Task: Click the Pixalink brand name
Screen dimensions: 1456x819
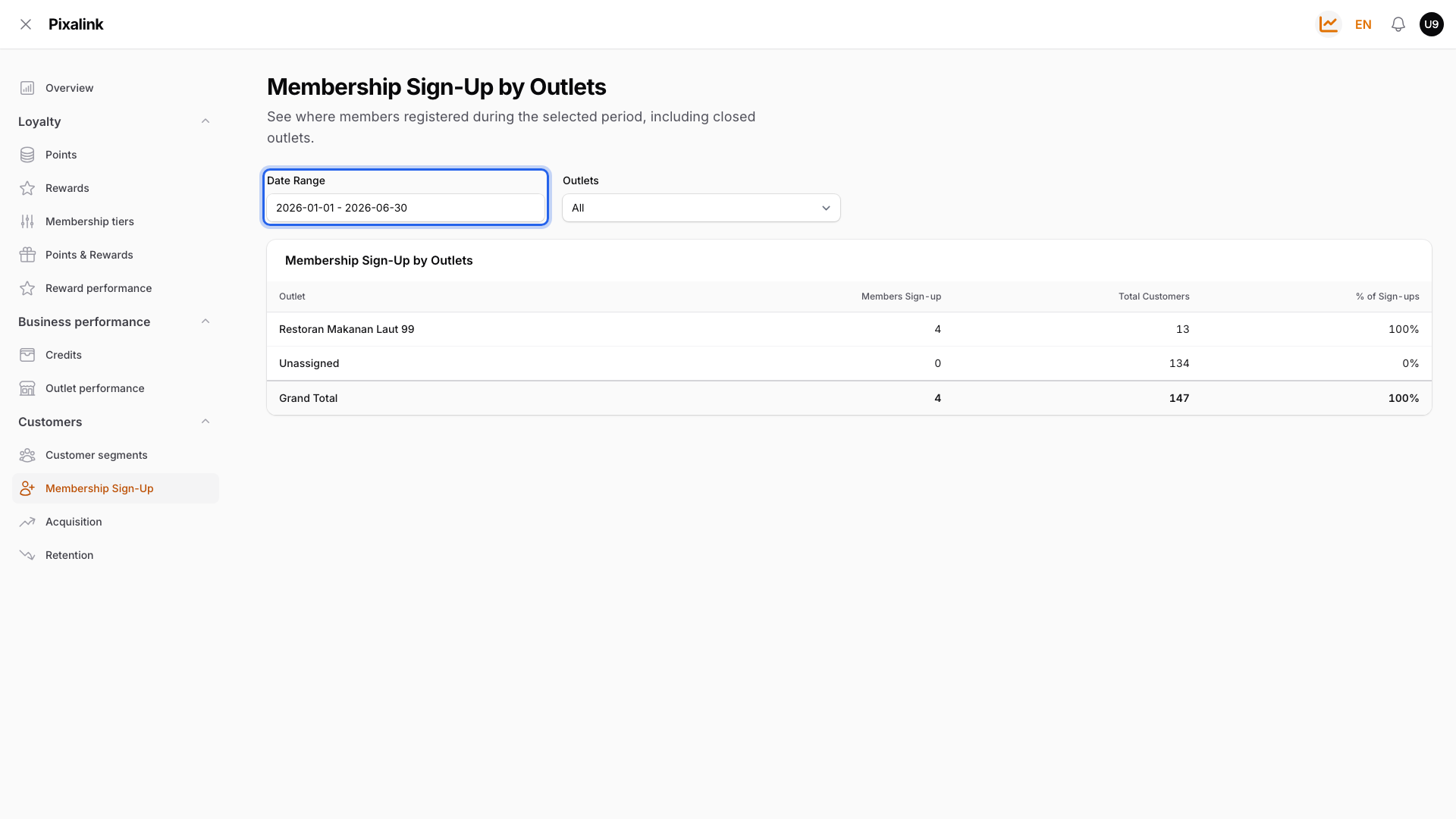Action: click(76, 24)
